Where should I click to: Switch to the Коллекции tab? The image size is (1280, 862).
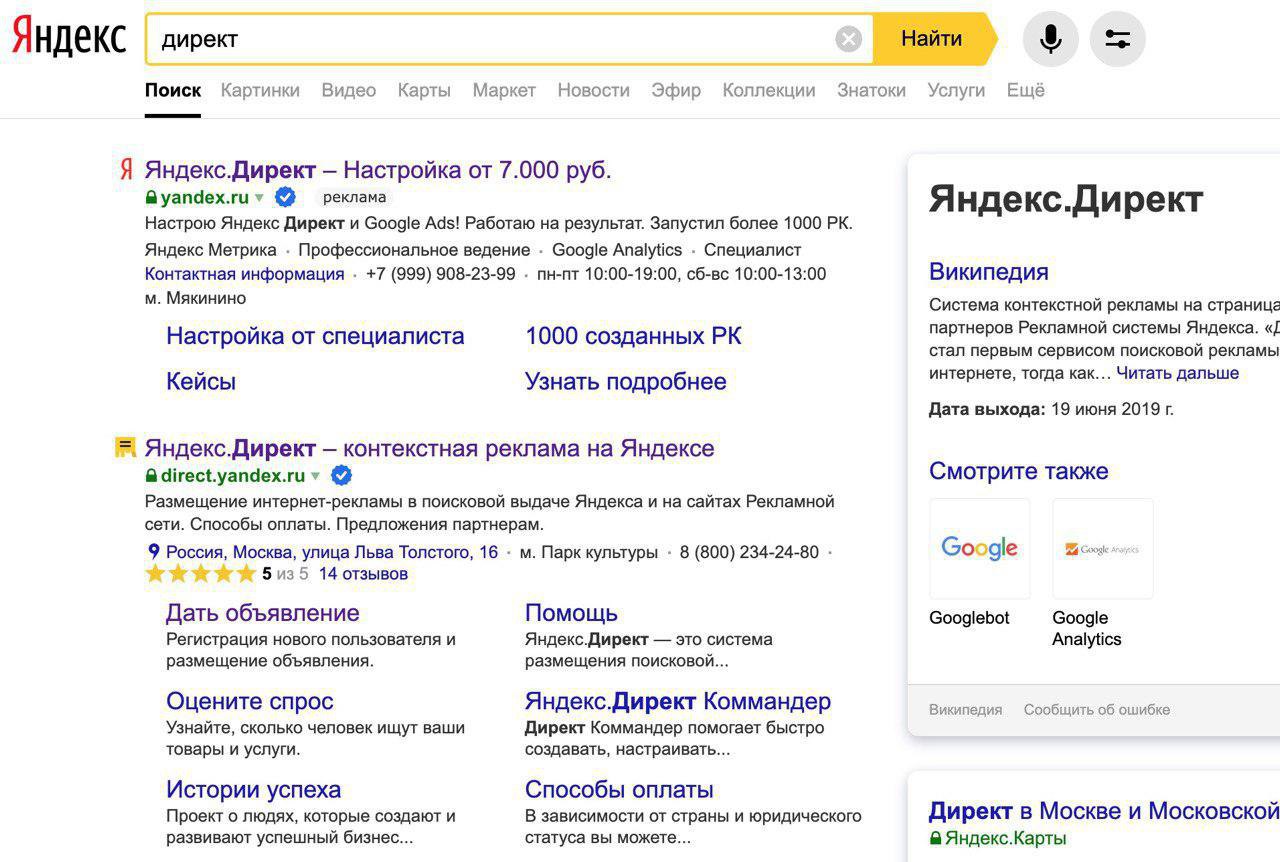coord(769,90)
